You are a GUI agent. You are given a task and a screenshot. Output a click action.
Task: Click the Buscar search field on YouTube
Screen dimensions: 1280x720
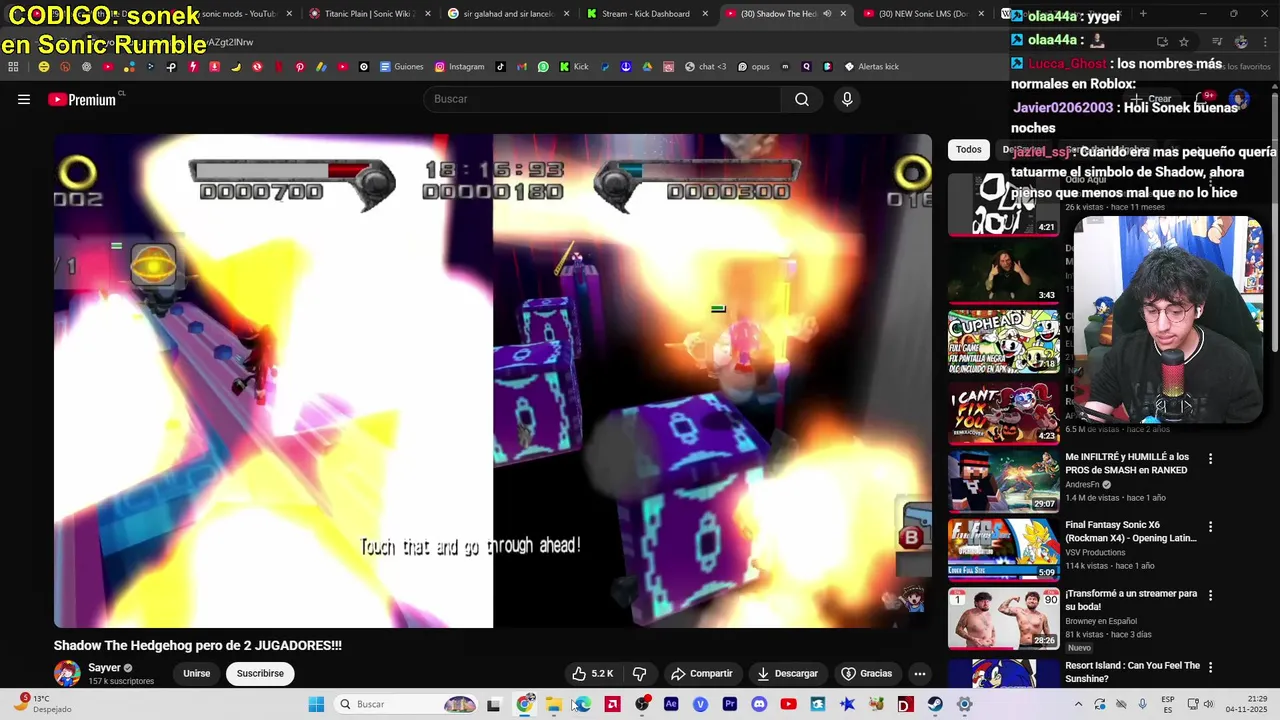602,99
